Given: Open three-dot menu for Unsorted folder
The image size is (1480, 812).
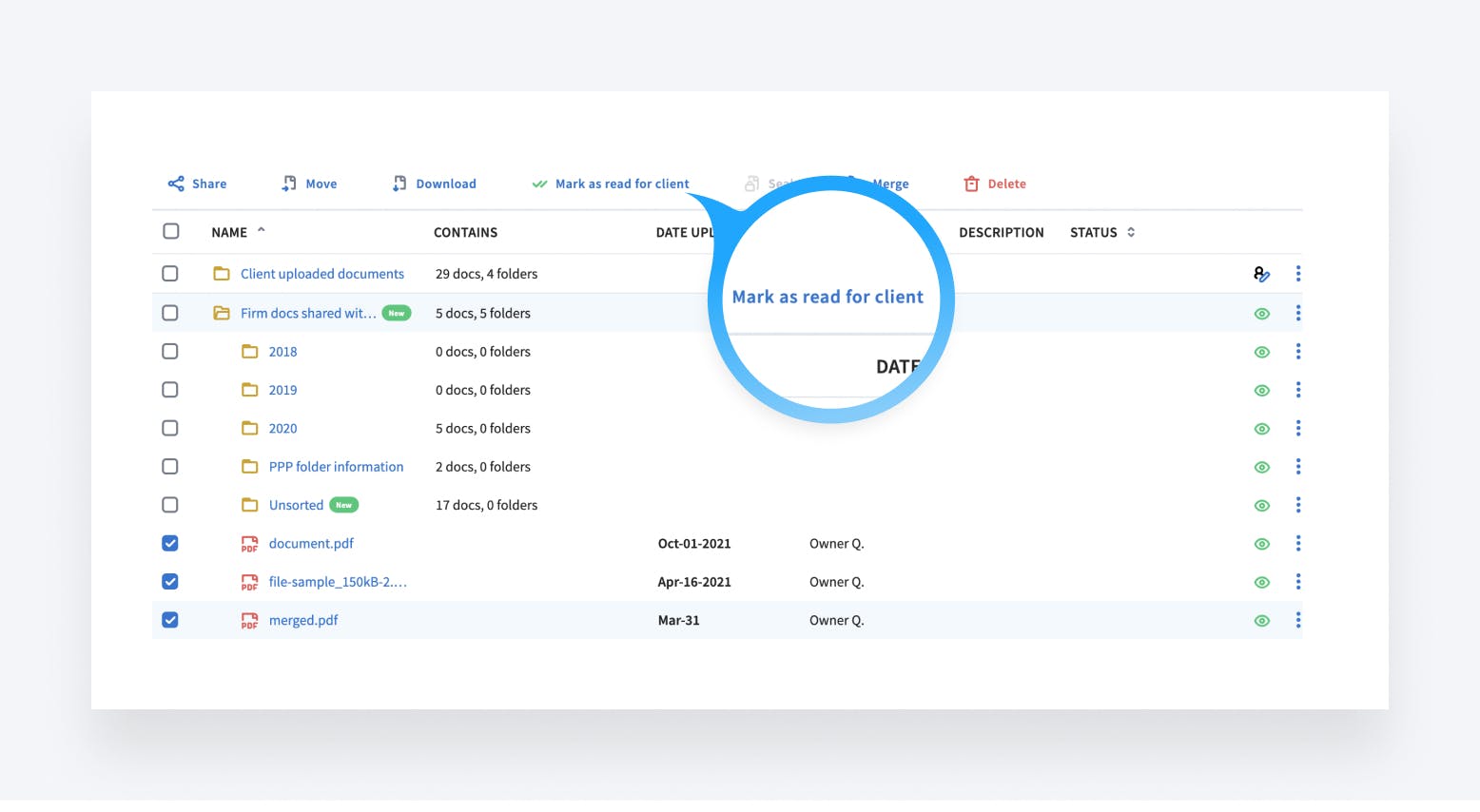Looking at the screenshot, I should click(1298, 505).
